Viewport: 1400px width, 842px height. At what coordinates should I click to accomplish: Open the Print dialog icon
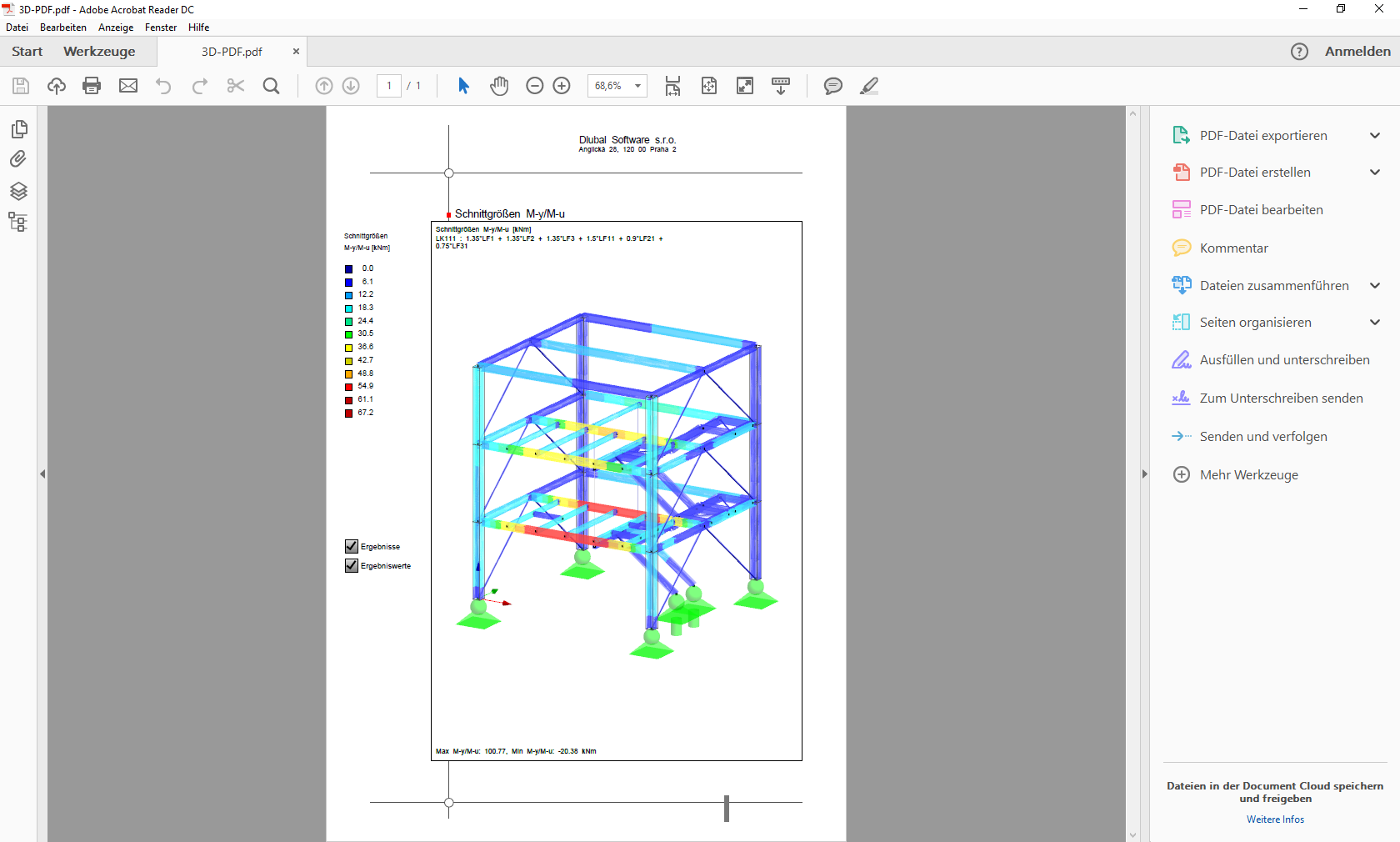[x=92, y=86]
